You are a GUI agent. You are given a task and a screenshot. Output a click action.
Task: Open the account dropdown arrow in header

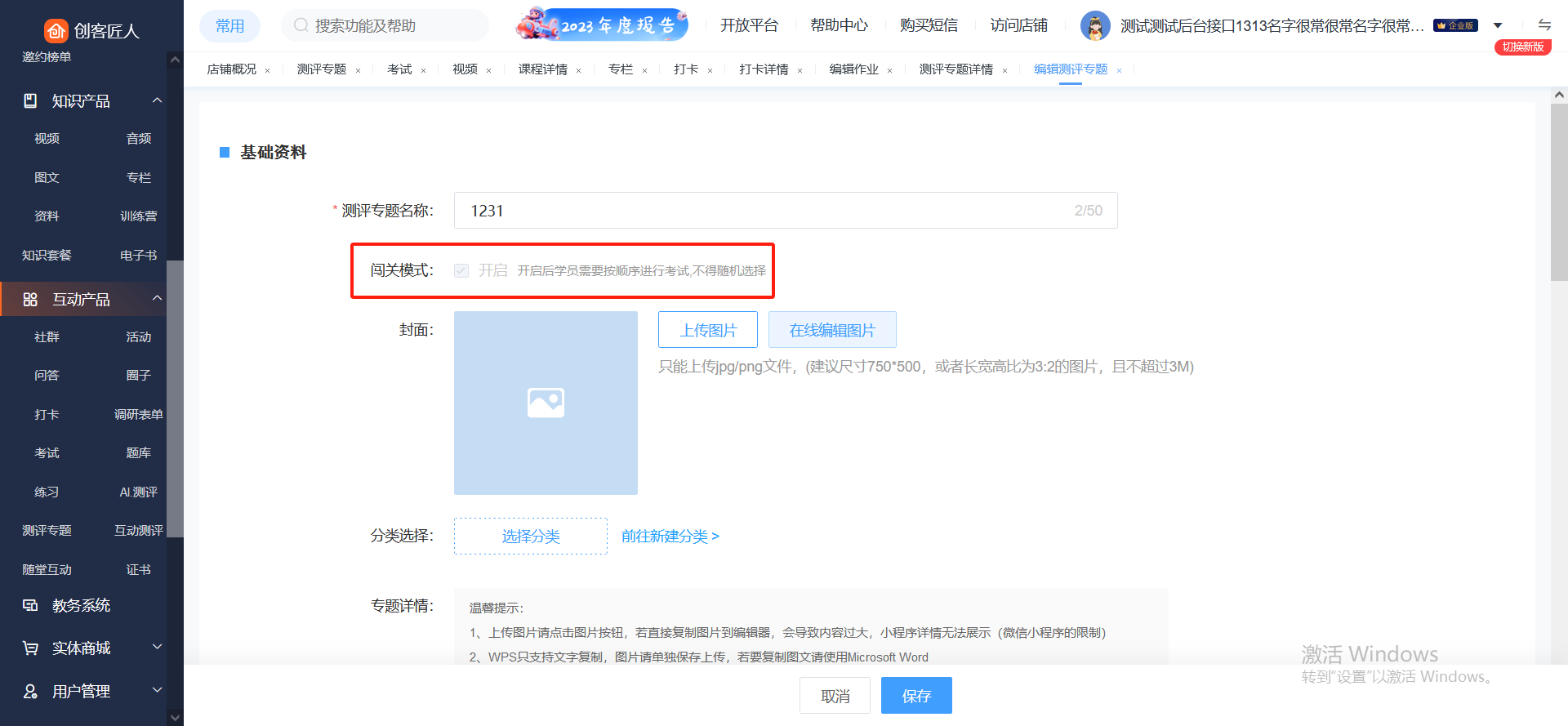1498,25
